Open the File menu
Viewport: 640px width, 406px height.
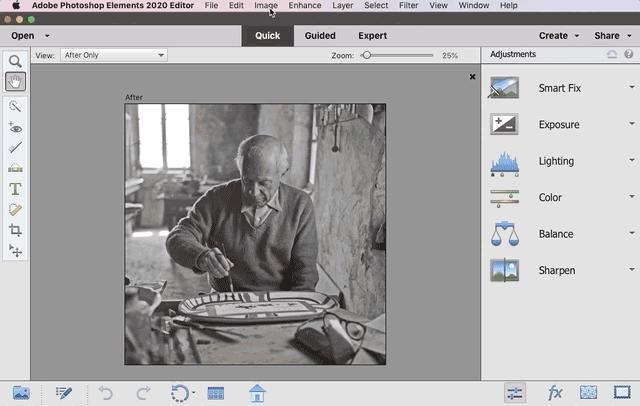click(x=211, y=5)
